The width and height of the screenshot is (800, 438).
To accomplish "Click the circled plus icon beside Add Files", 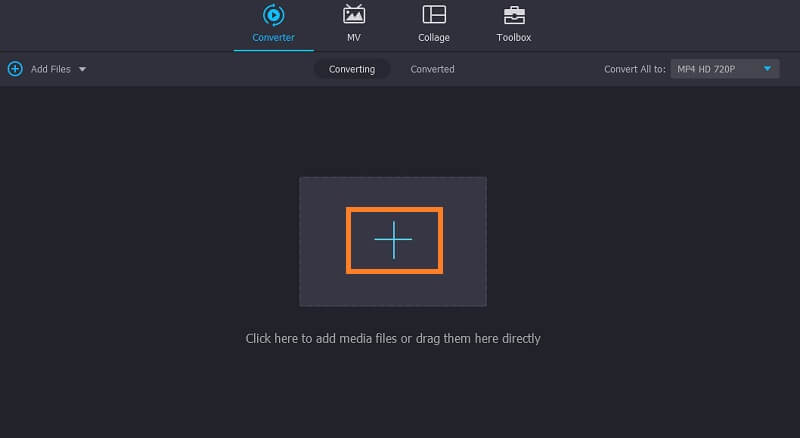I will click(15, 69).
